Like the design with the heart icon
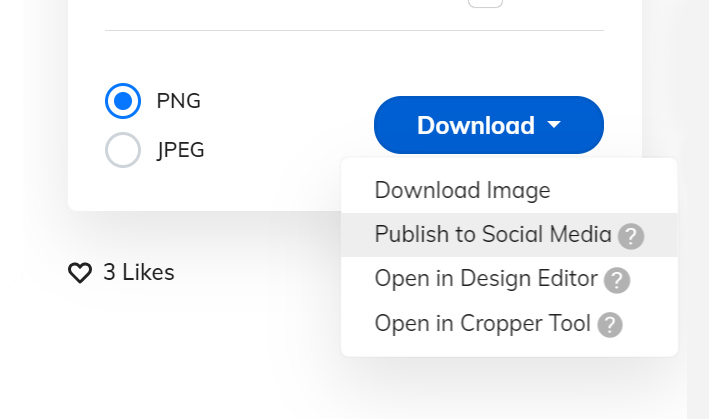 tap(80, 273)
